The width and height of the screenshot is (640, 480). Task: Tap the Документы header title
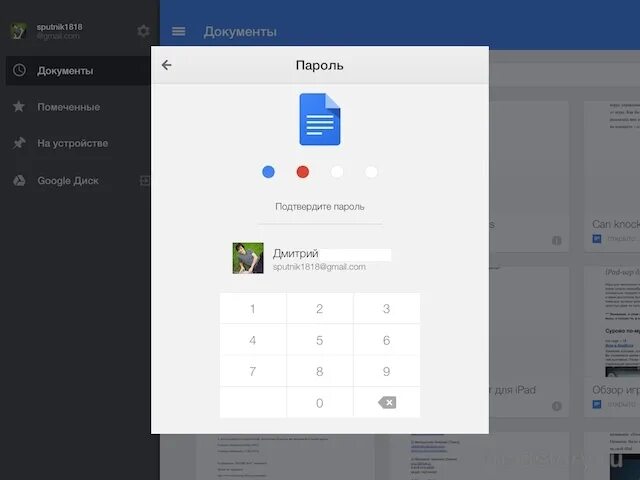(240, 32)
